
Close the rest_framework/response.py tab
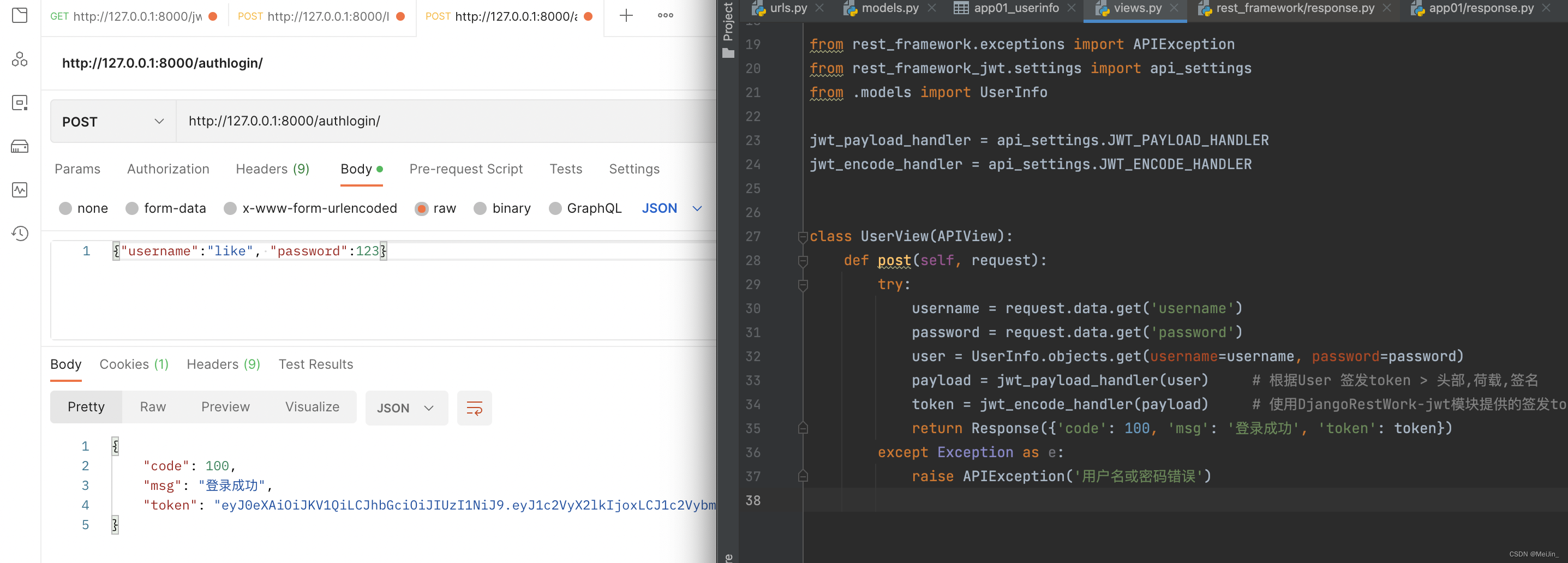click(x=1387, y=8)
